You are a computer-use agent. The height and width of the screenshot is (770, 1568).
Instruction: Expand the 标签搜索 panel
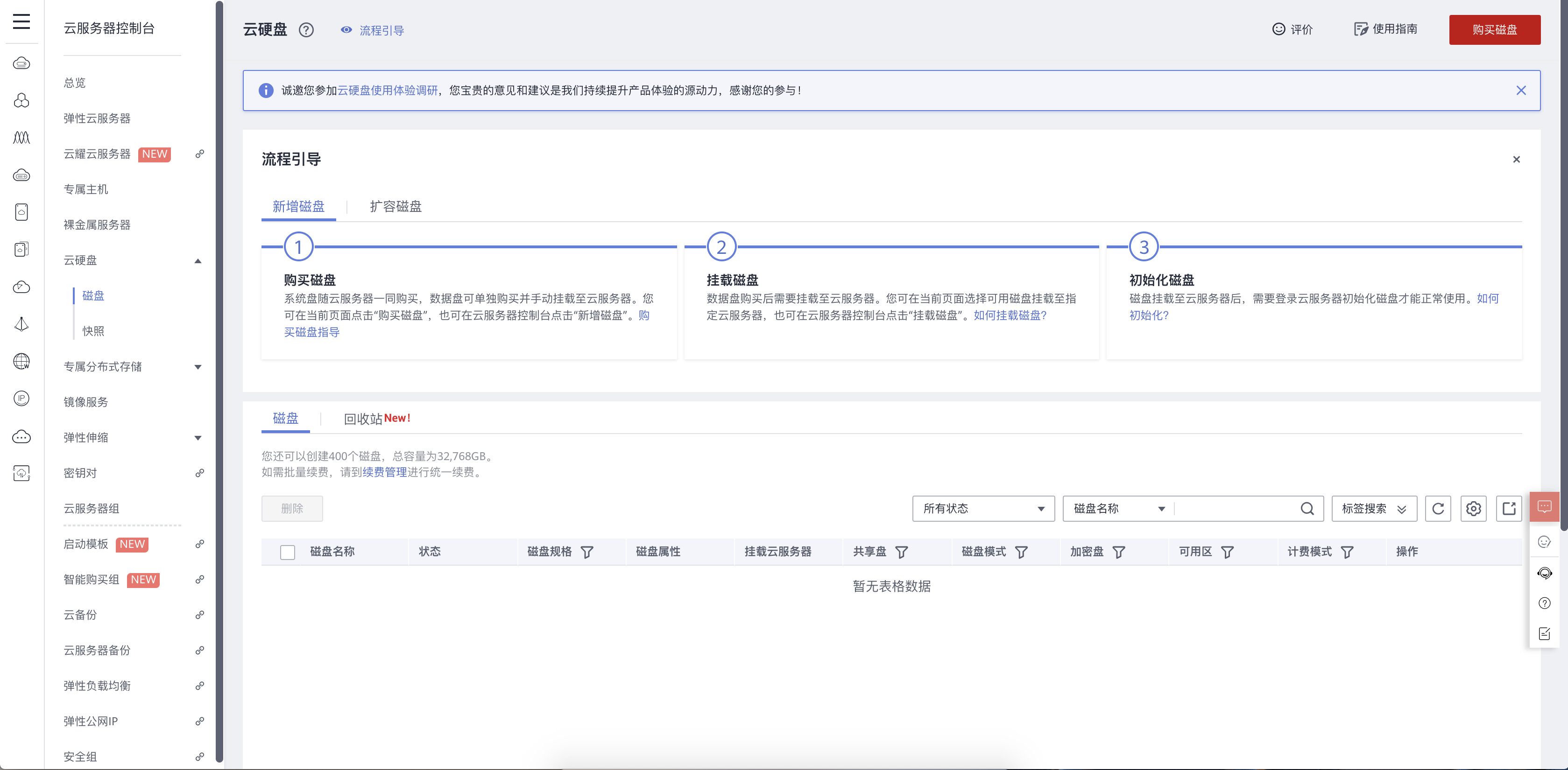(1374, 509)
